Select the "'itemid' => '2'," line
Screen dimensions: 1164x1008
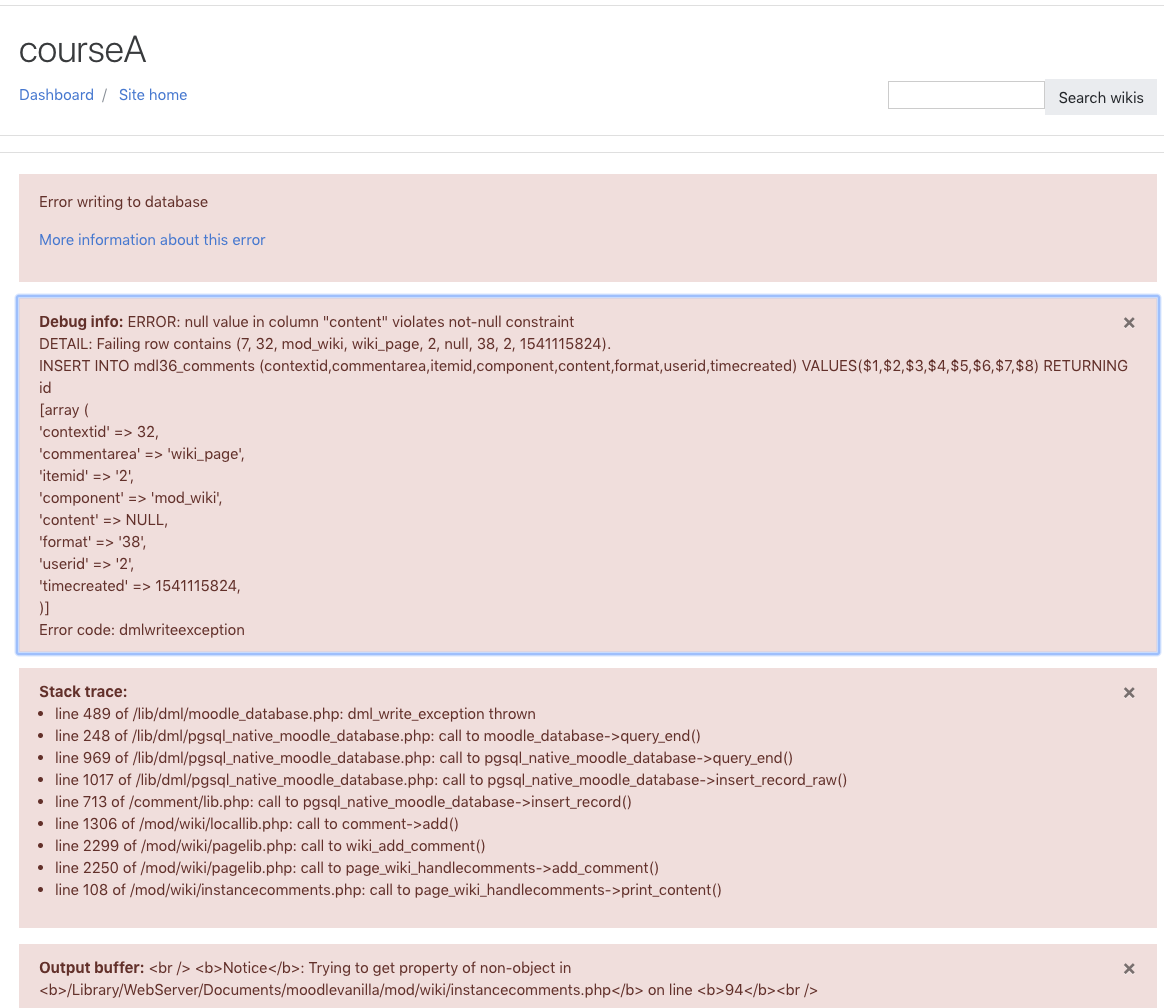[86, 476]
